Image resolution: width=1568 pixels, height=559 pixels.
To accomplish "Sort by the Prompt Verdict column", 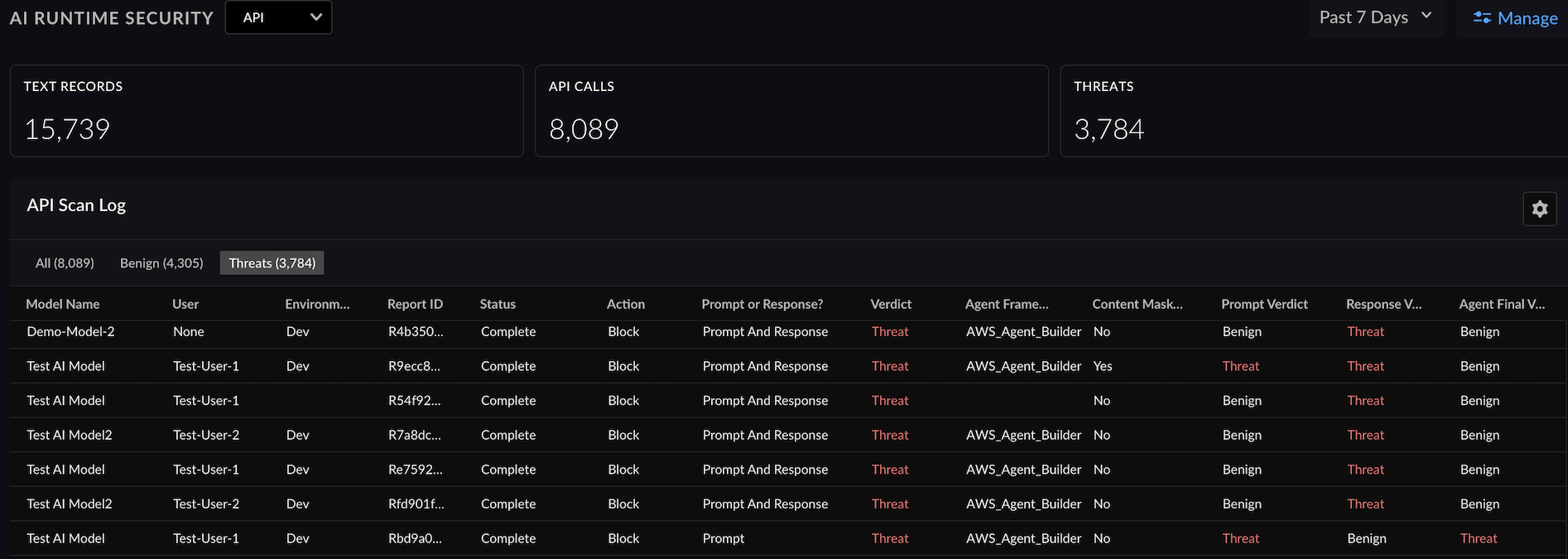I will pos(1264,304).
